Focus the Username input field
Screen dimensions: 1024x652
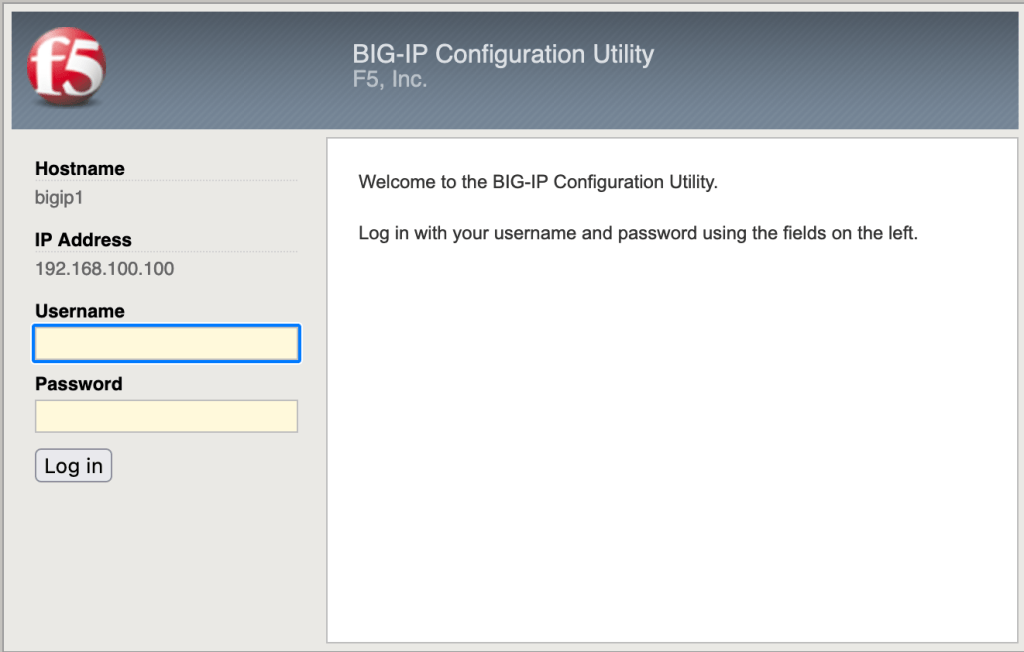tap(166, 344)
